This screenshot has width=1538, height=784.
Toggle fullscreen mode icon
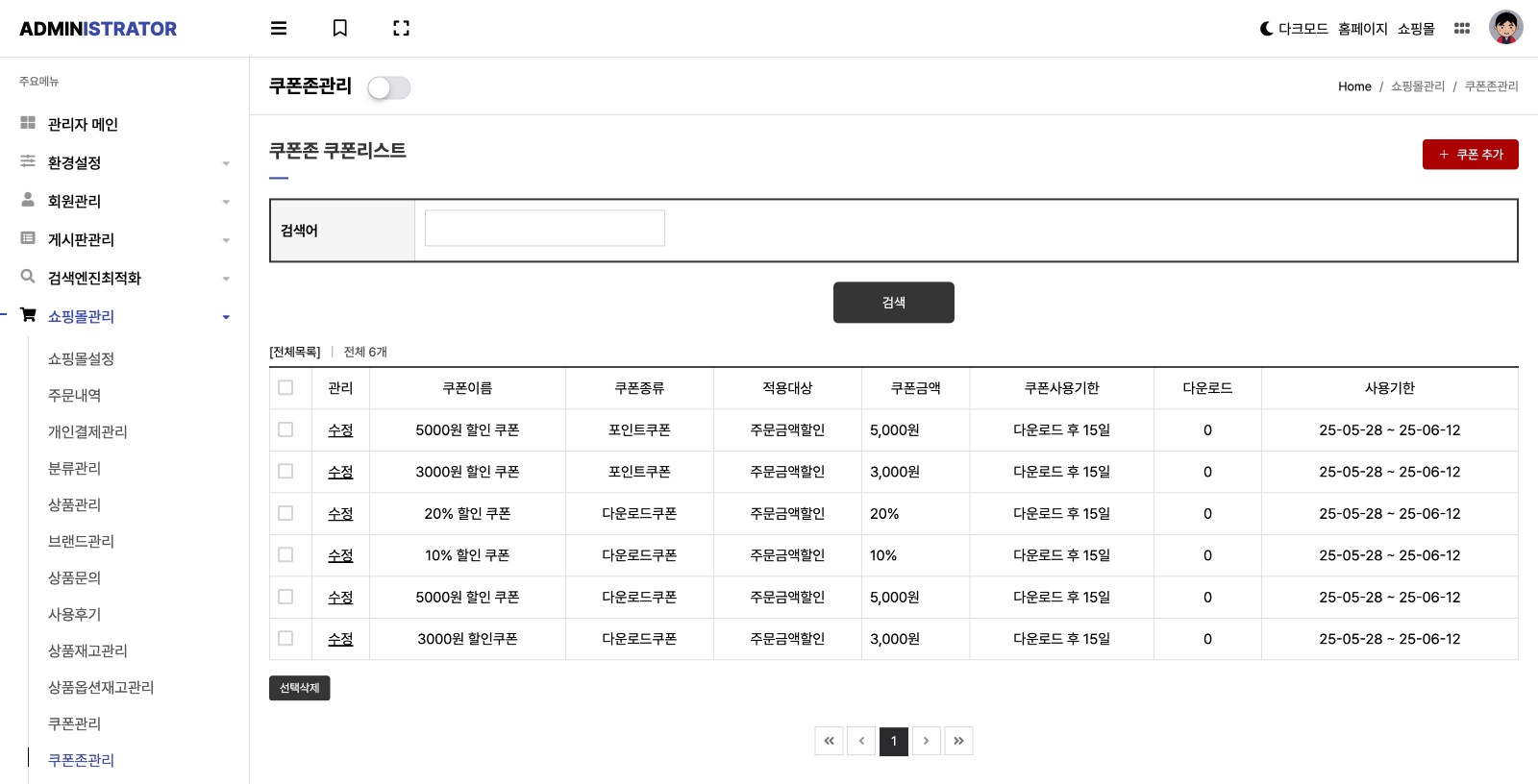click(x=401, y=29)
